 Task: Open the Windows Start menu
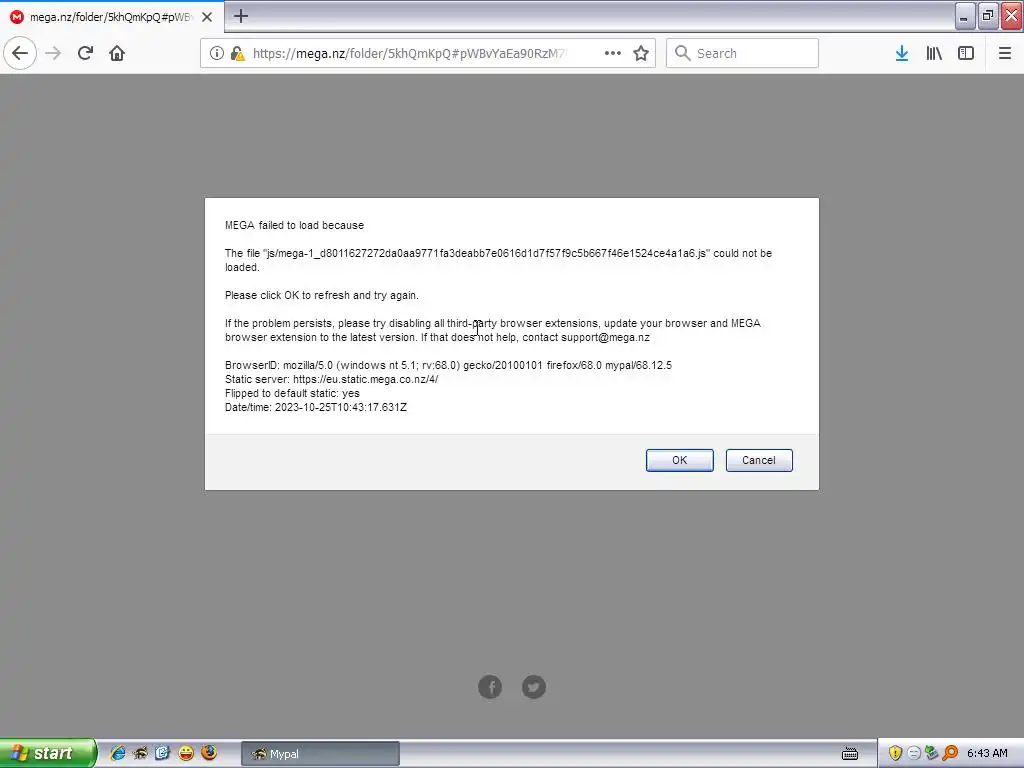pyautogui.click(x=47, y=753)
